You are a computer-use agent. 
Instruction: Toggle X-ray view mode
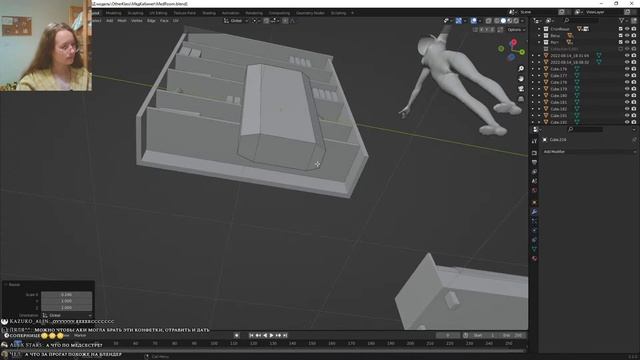488,20
